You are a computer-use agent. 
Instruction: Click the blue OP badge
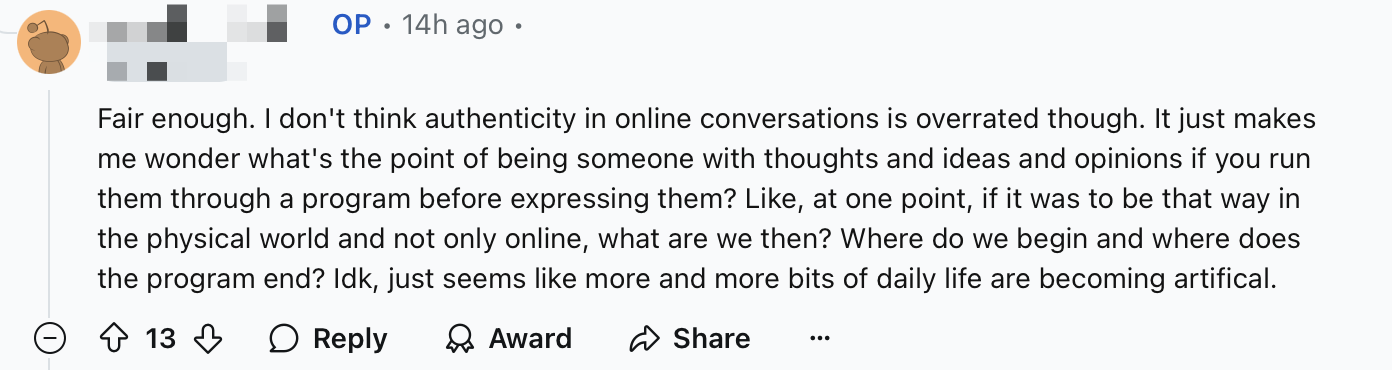pos(352,25)
